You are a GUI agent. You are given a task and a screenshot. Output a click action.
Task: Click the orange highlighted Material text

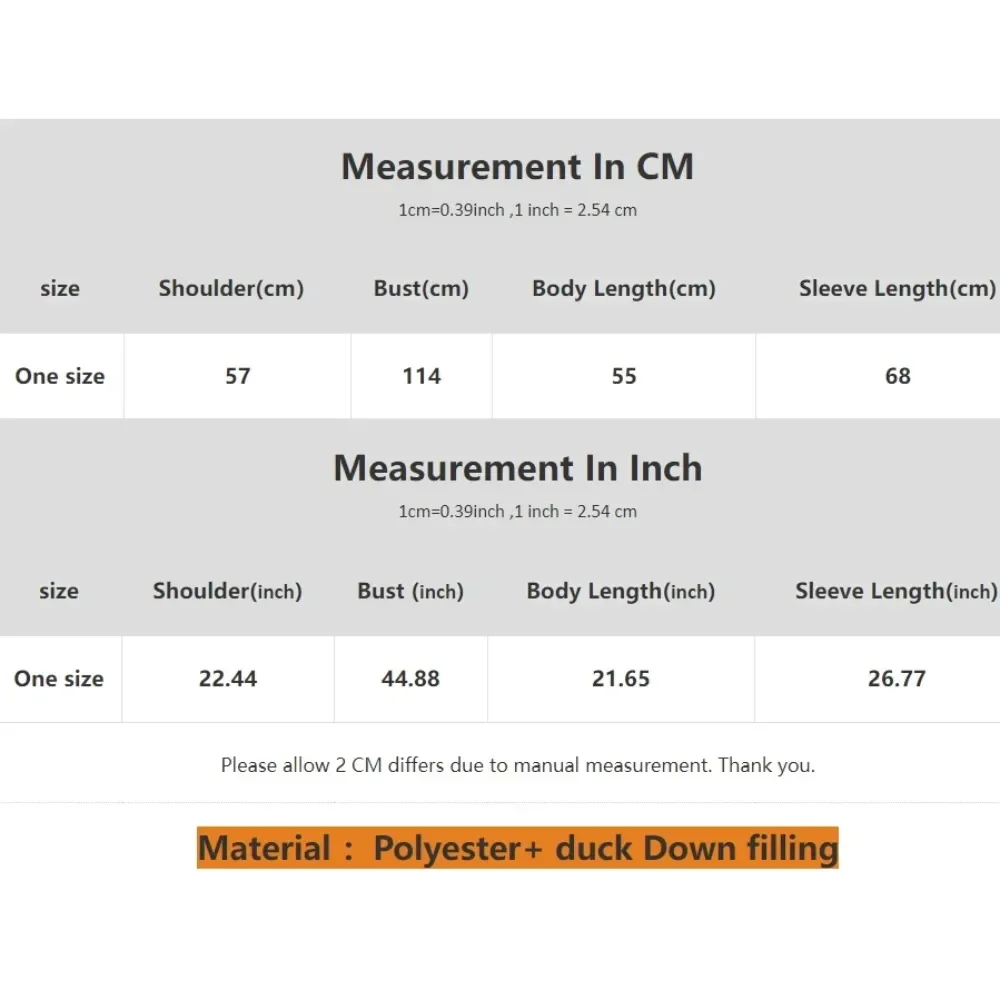click(517, 848)
